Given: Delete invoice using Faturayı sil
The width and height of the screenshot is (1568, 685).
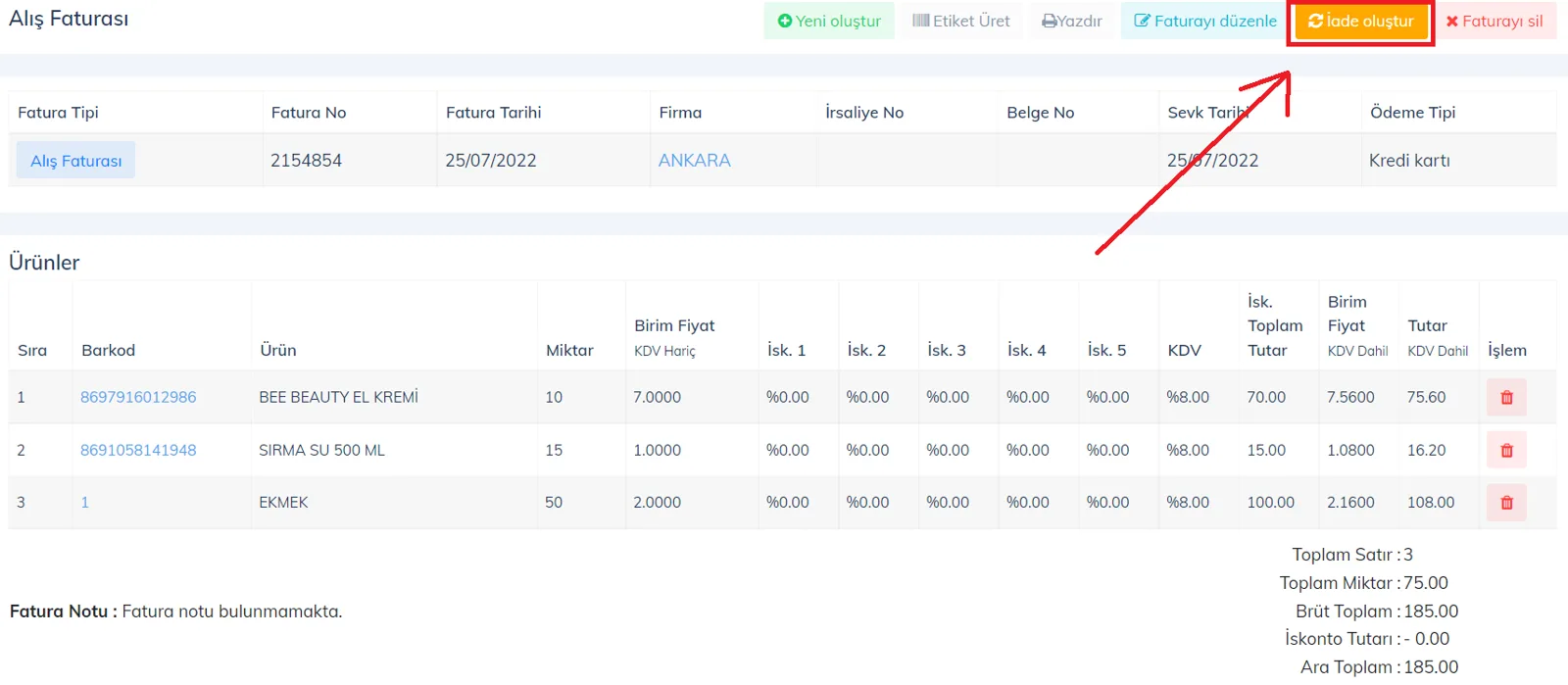Looking at the screenshot, I should point(1494,21).
